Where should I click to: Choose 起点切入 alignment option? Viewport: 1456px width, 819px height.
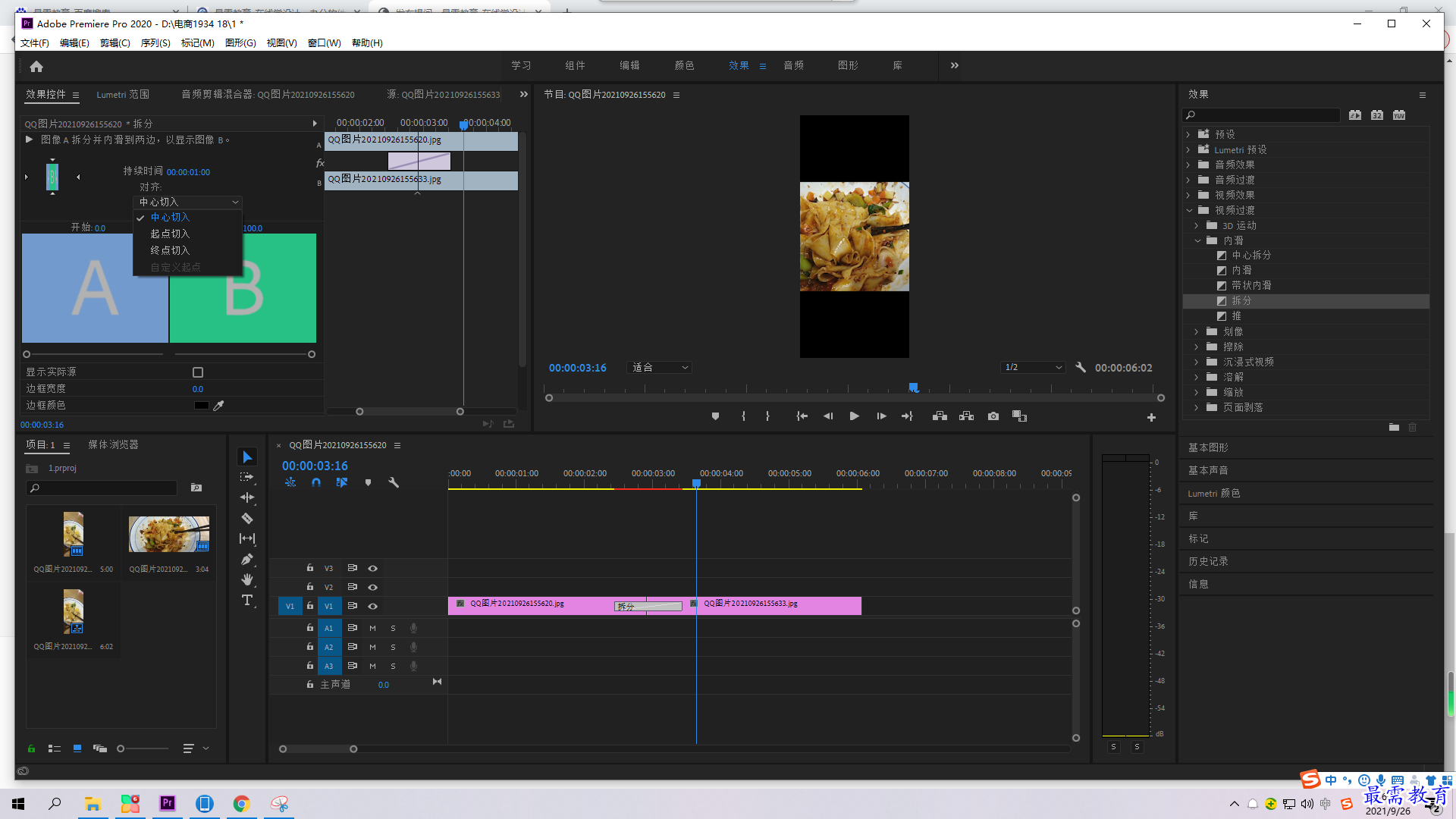pos(170,234)
